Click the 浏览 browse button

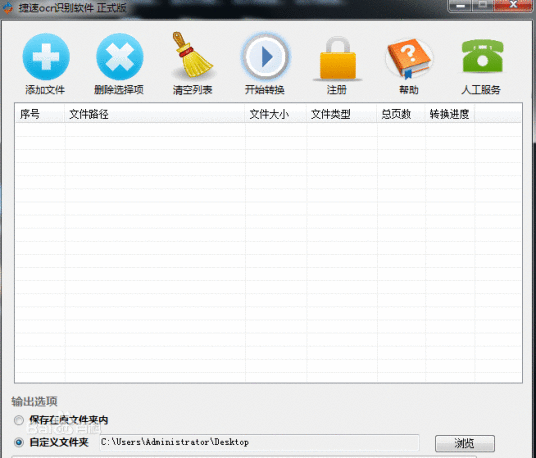click(x=465, y=443)
